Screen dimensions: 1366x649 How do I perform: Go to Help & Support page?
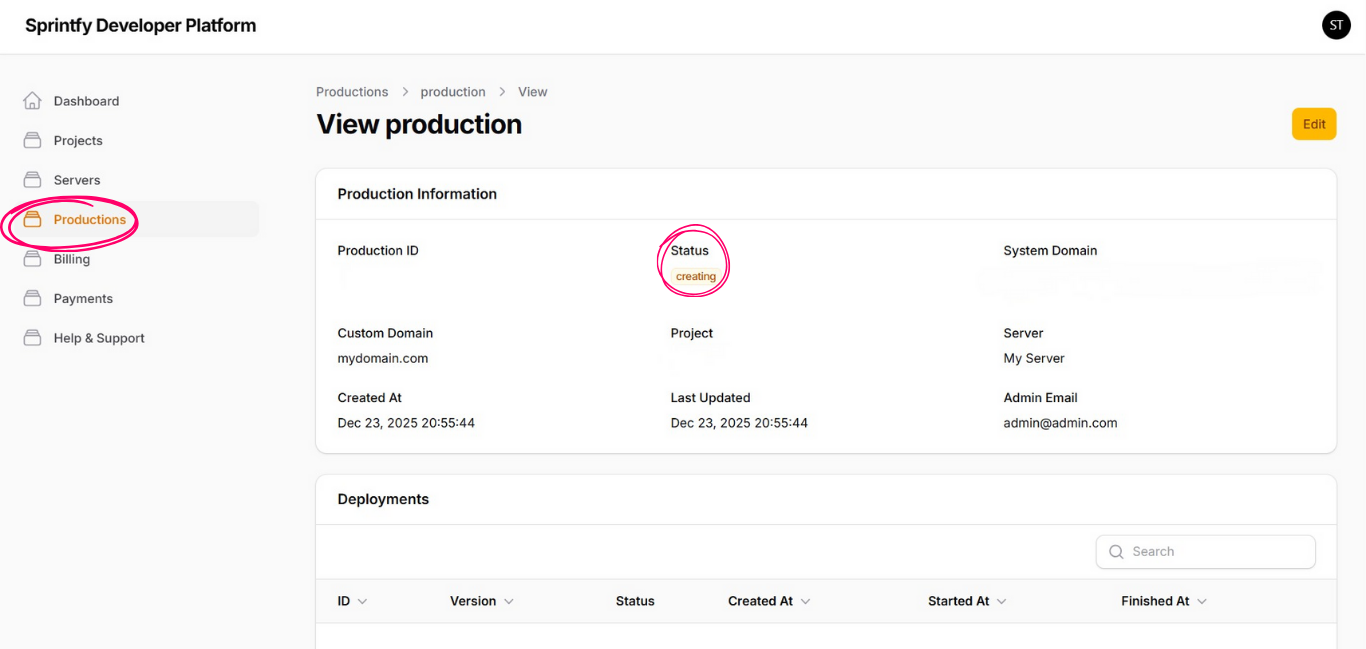point(99,338)
